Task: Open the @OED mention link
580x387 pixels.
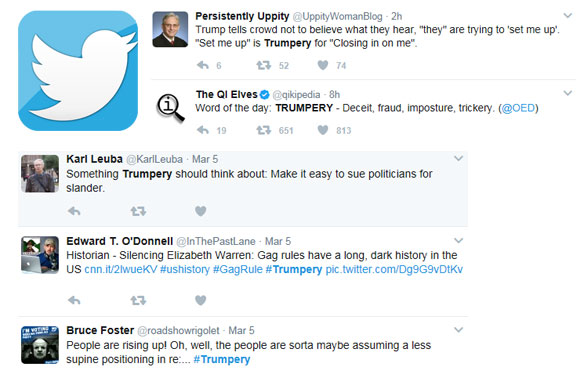Action: [518, 108]
